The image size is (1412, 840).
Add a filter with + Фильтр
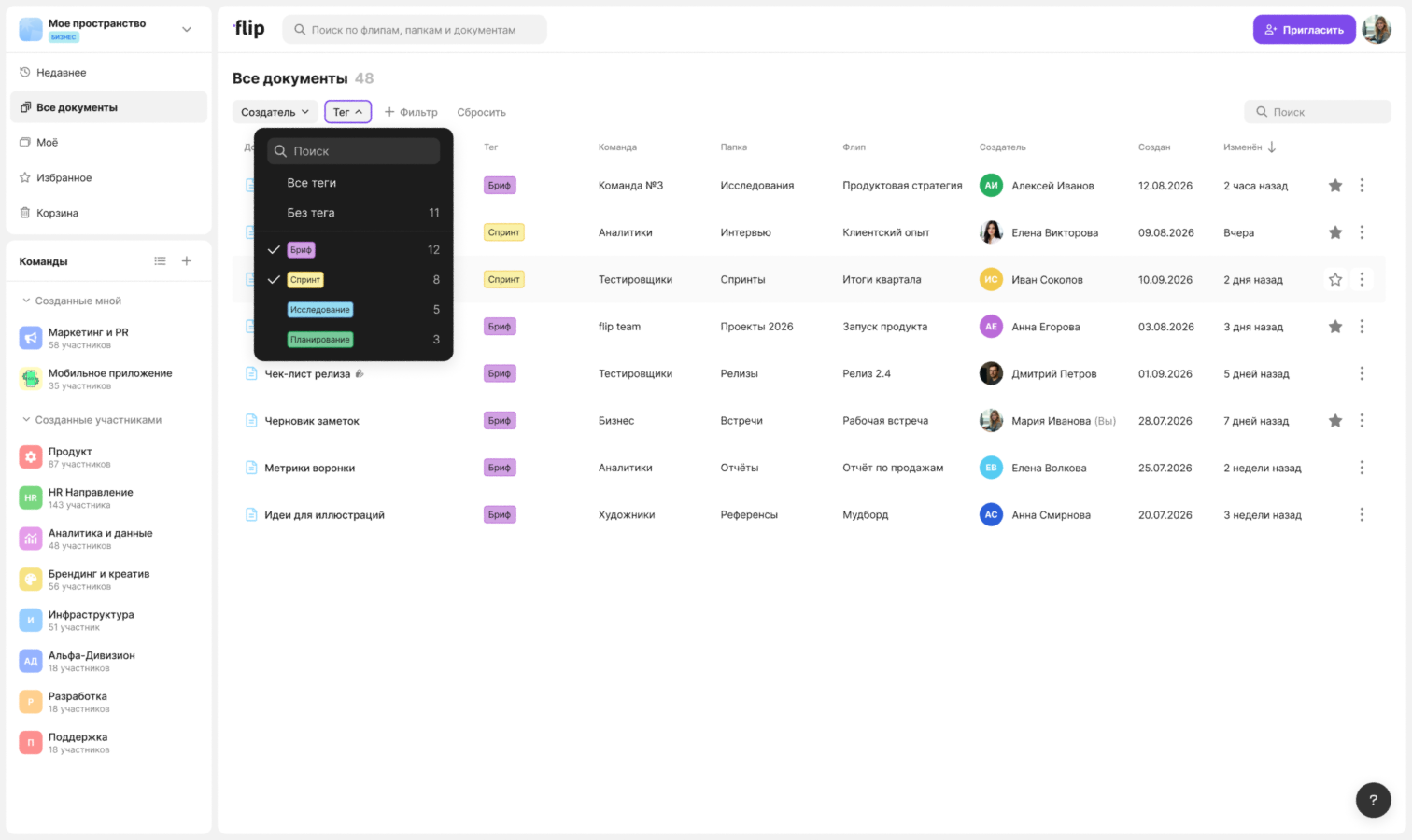click(411, 112)
